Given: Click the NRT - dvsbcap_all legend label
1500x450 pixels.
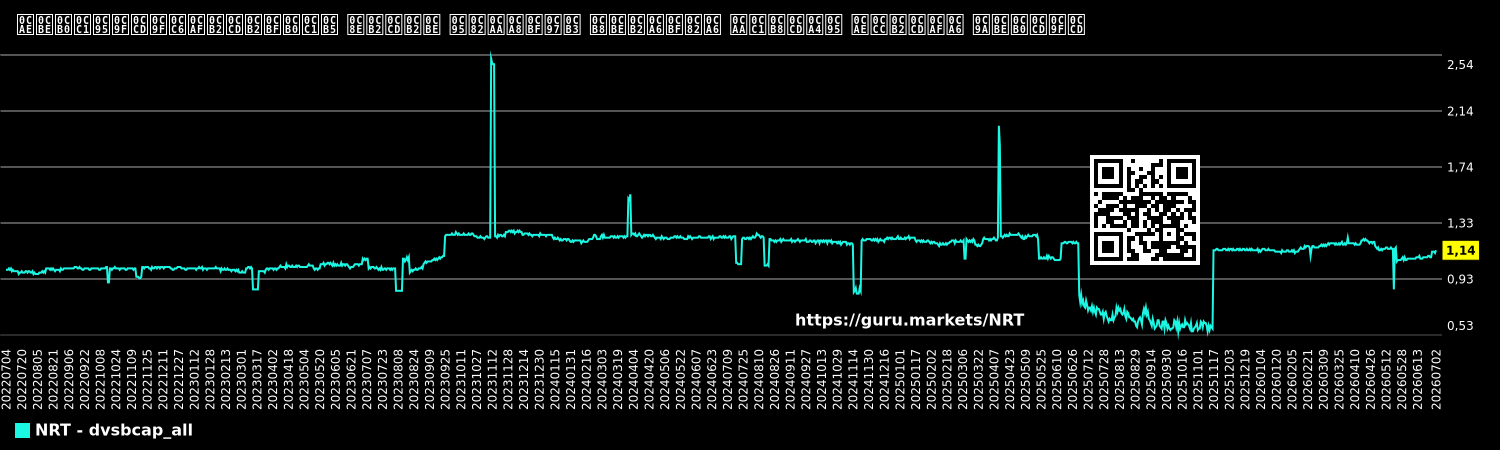Looking at the screenshot, I should coord(114,430).
